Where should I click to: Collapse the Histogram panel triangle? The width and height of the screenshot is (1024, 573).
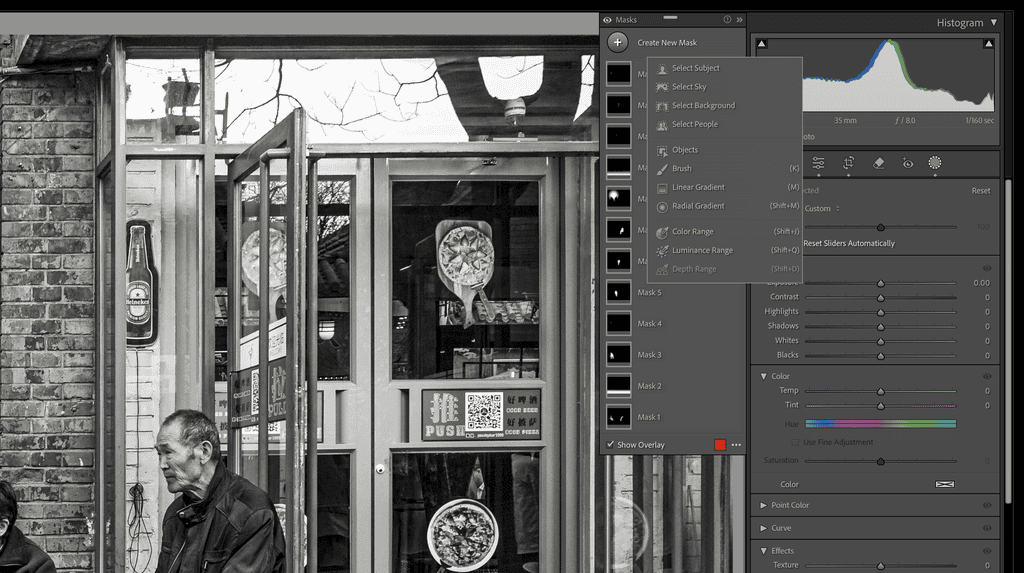click(993, 23)
